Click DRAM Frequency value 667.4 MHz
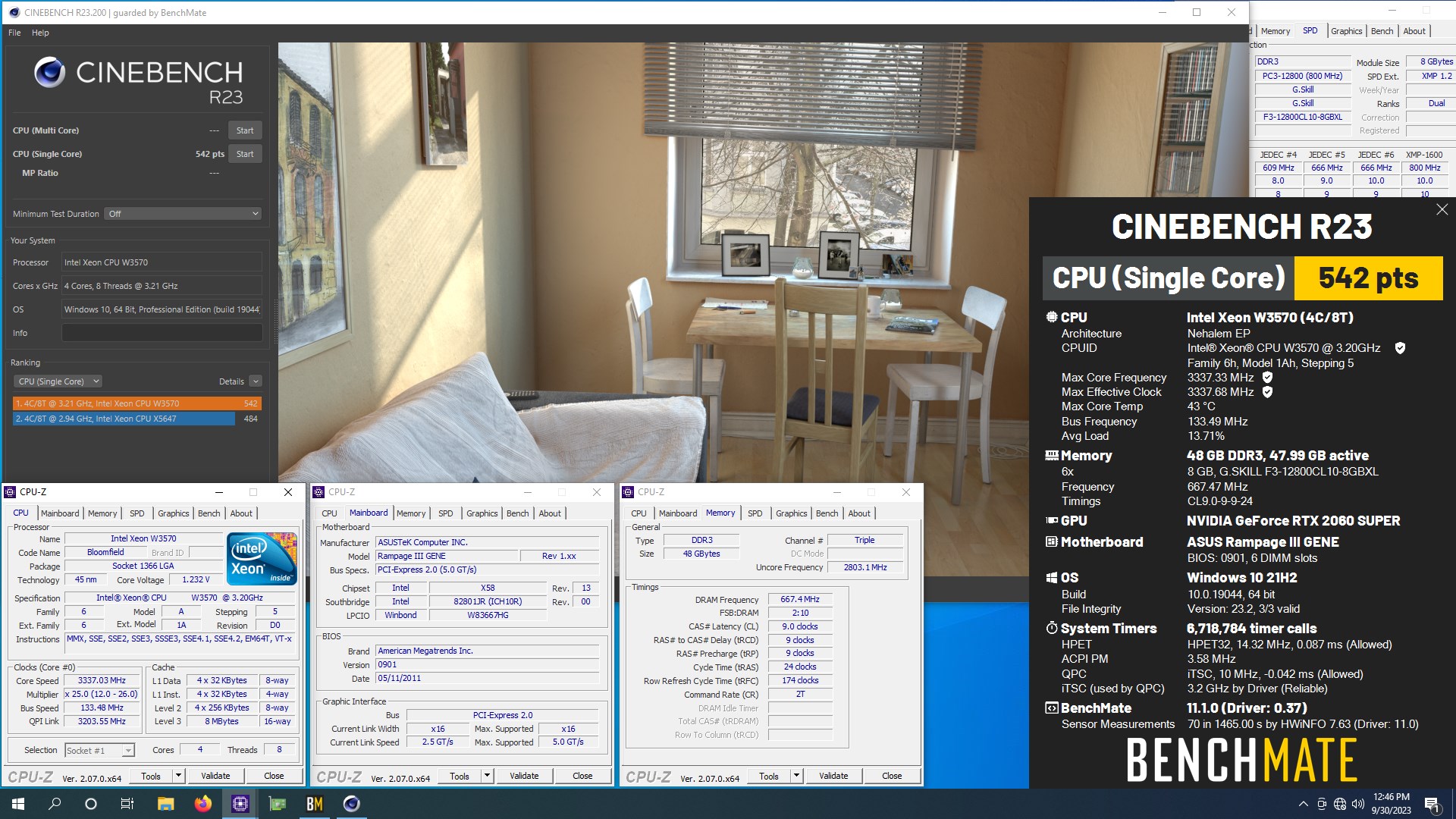Viewport: 1456px width, 819px height. coord(800,599)
